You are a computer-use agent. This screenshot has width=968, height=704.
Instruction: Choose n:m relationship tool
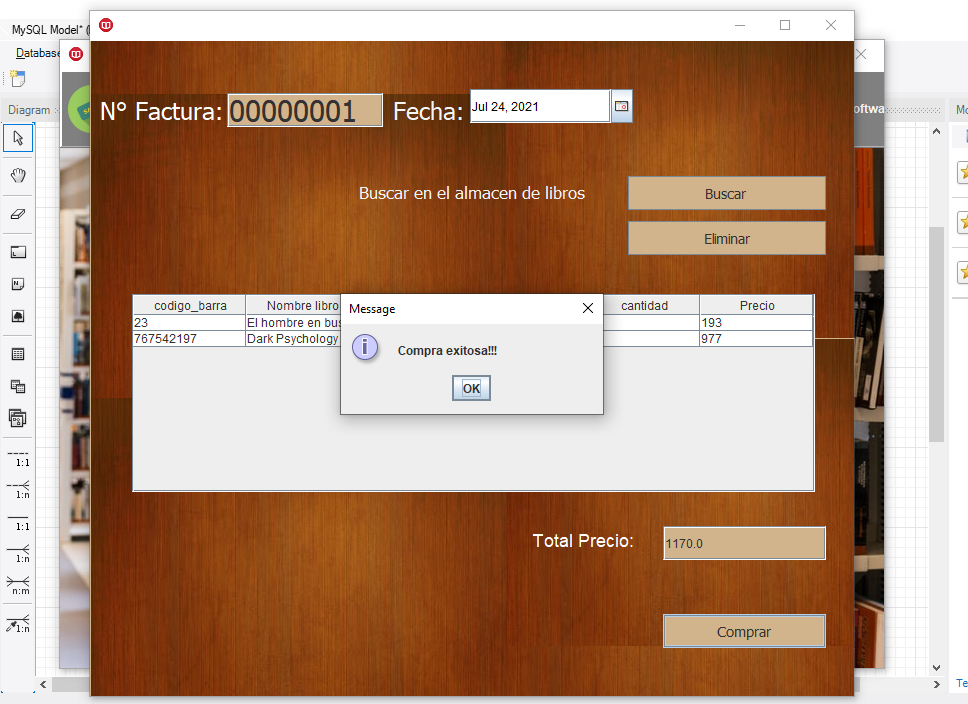[x=18, y=585]
